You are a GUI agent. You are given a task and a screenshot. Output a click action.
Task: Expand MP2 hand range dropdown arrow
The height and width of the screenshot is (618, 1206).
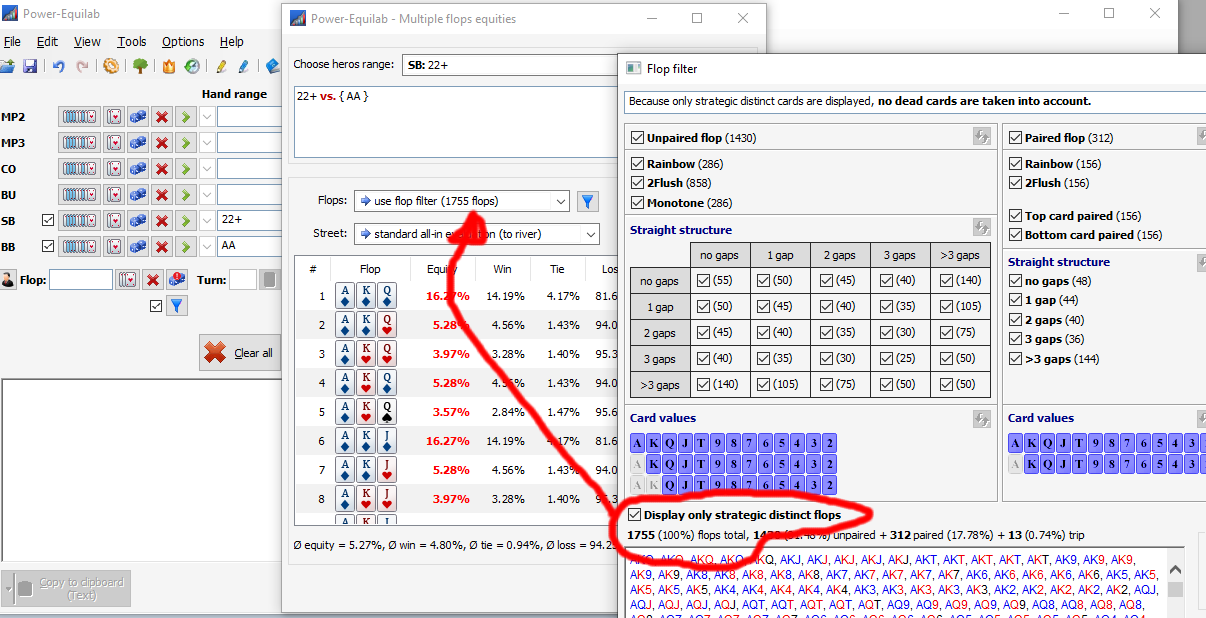pyautogui.click(x=207, y=117)
